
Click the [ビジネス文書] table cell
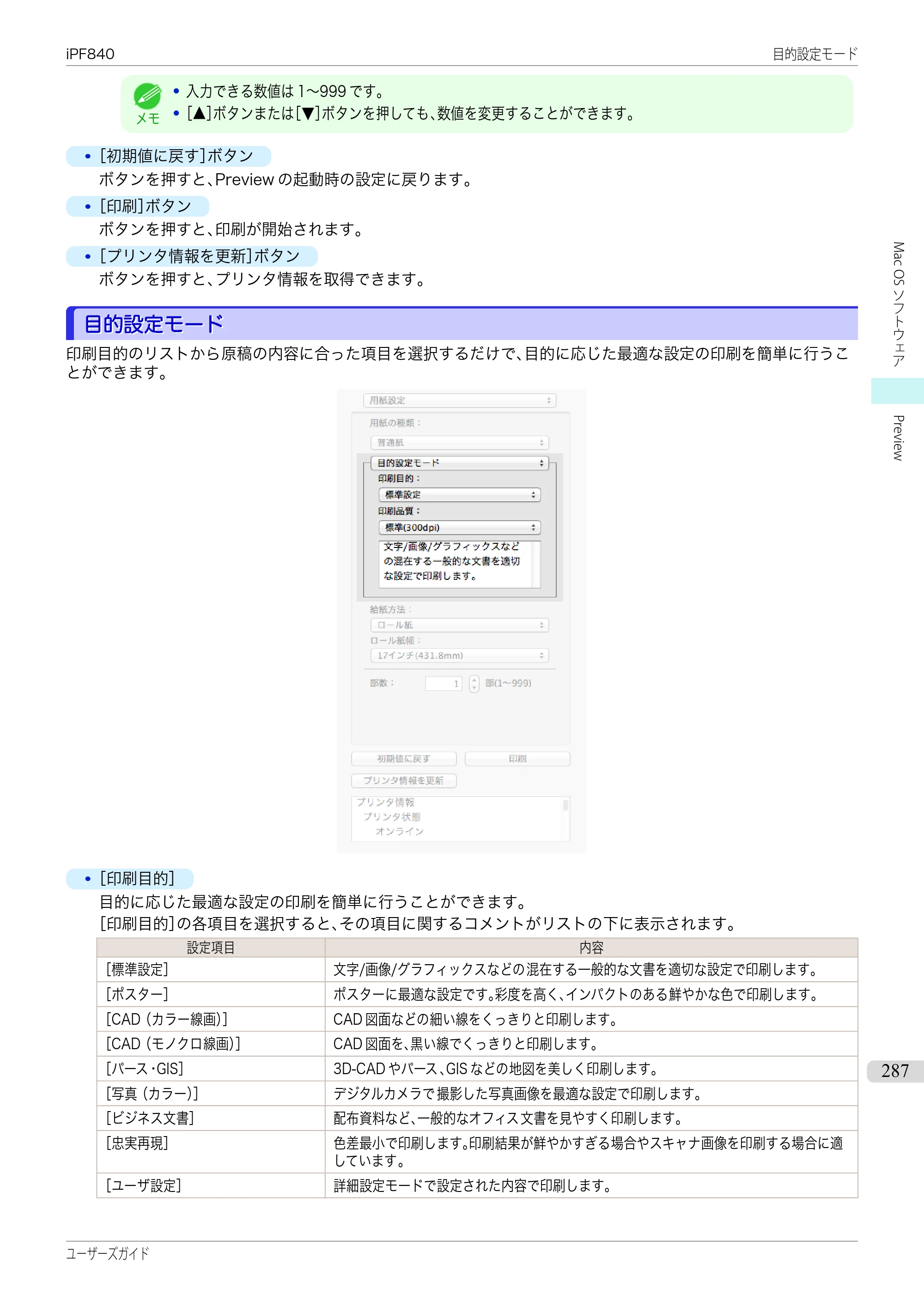click(x=211, y=1118)
